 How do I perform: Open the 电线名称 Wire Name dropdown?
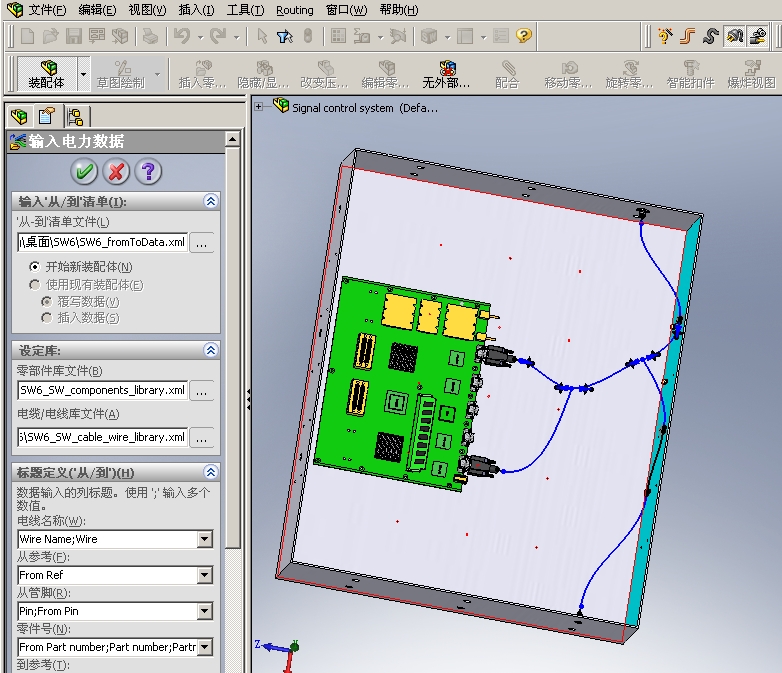tap(204, 539)
